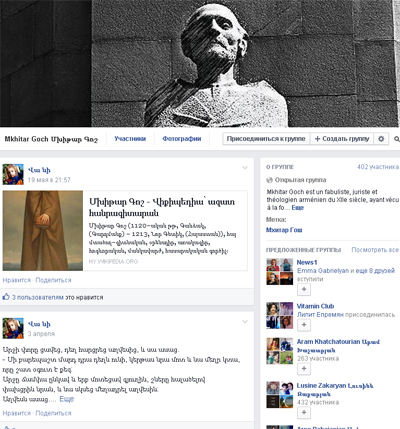Click the 263 участника count text
400x429 pixels.
click(x=318, y=358)
